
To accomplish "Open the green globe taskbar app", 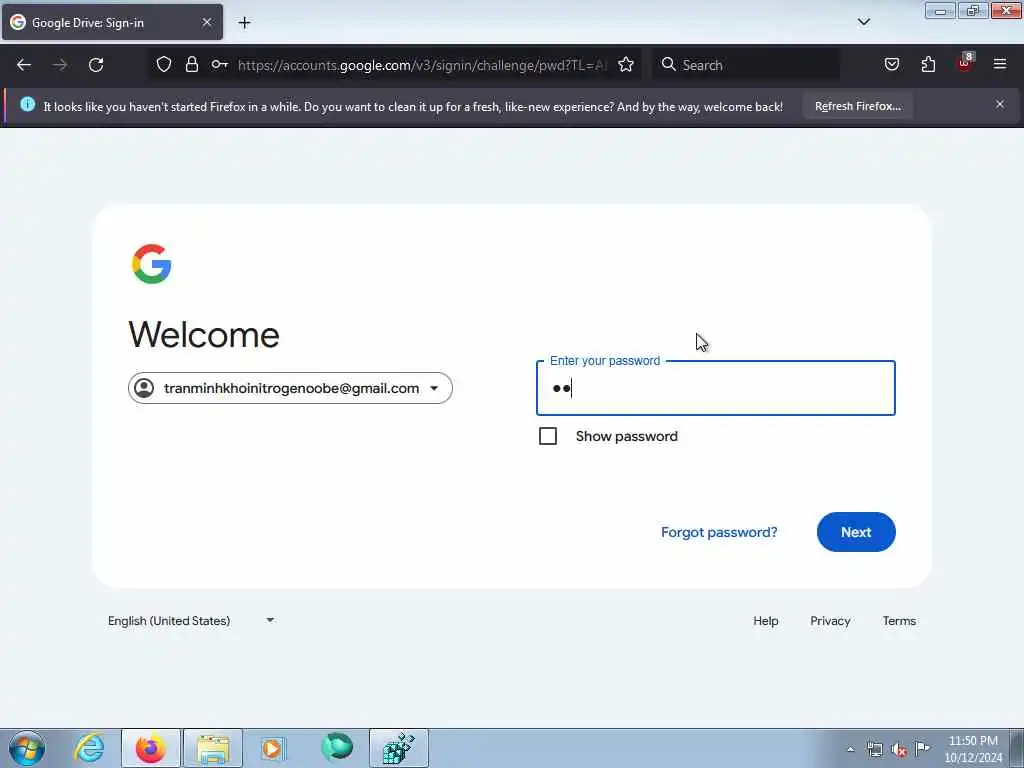I will coord(337,748).
